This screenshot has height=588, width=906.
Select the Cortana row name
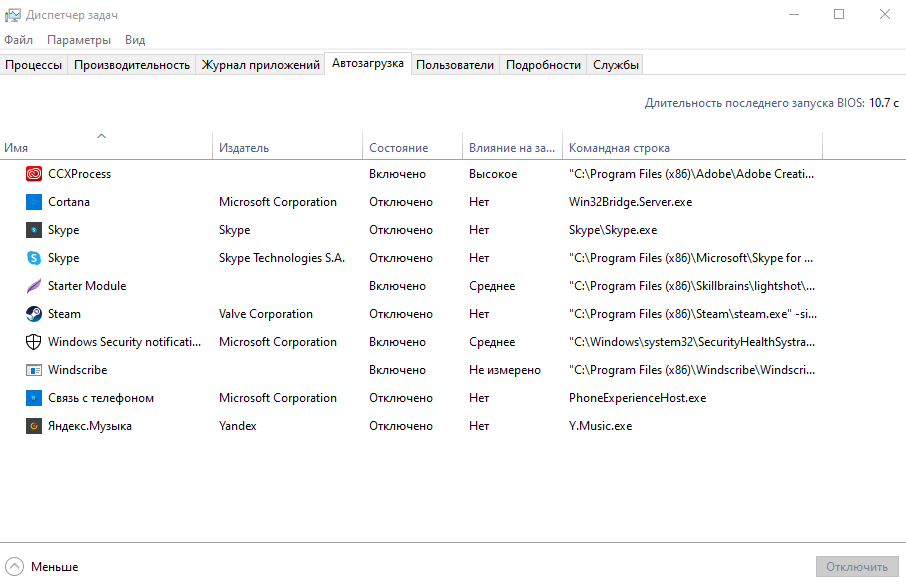coord(69,202)
